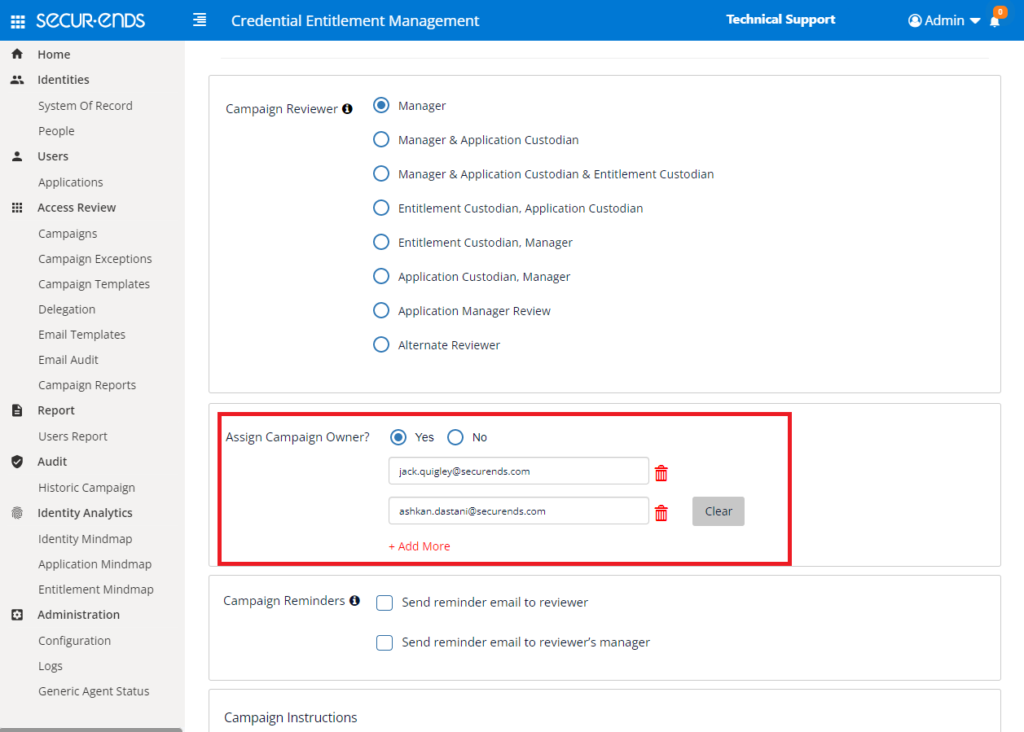
Task: Click the Identities people icon
Action: tap(18, 80)
